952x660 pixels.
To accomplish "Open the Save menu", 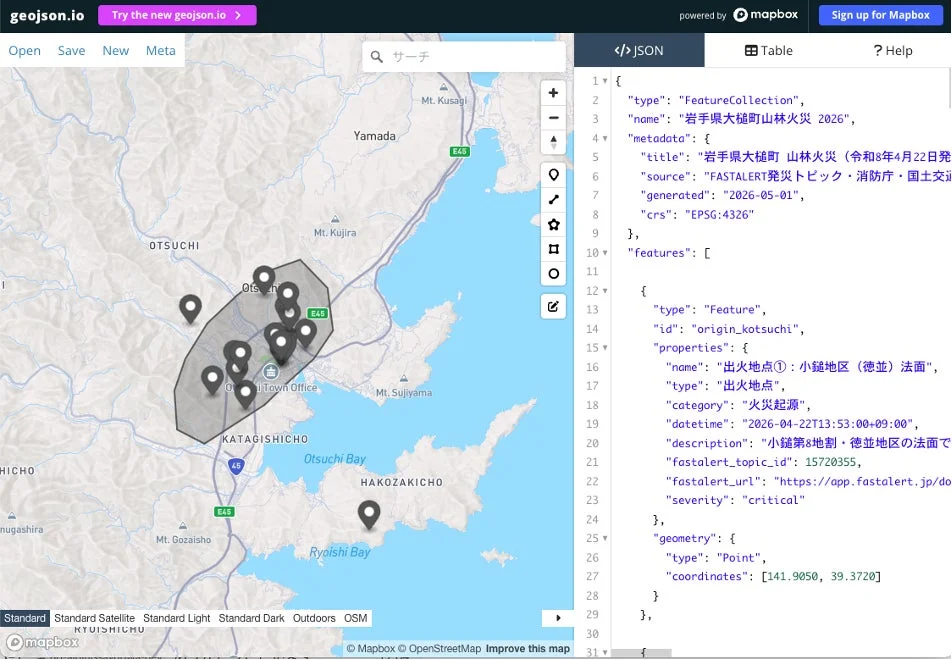I will (71, 51).
